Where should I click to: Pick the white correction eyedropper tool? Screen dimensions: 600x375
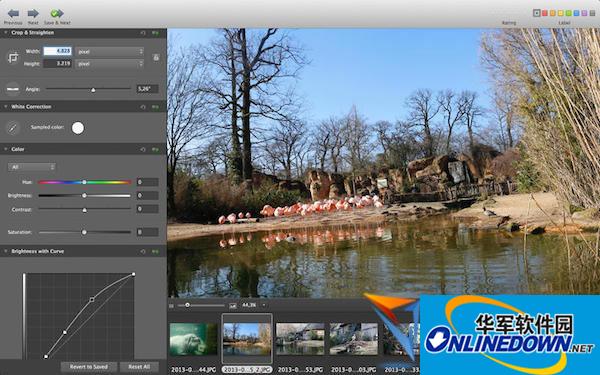point(13,128)
